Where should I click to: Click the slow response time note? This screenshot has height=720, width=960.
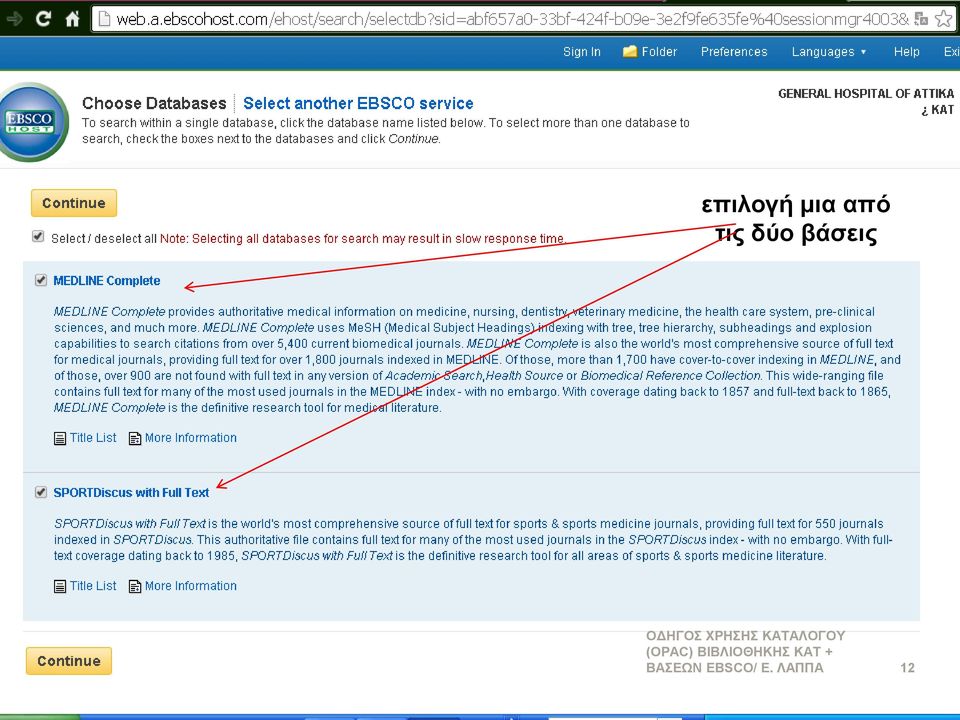[x=362, y=238]
